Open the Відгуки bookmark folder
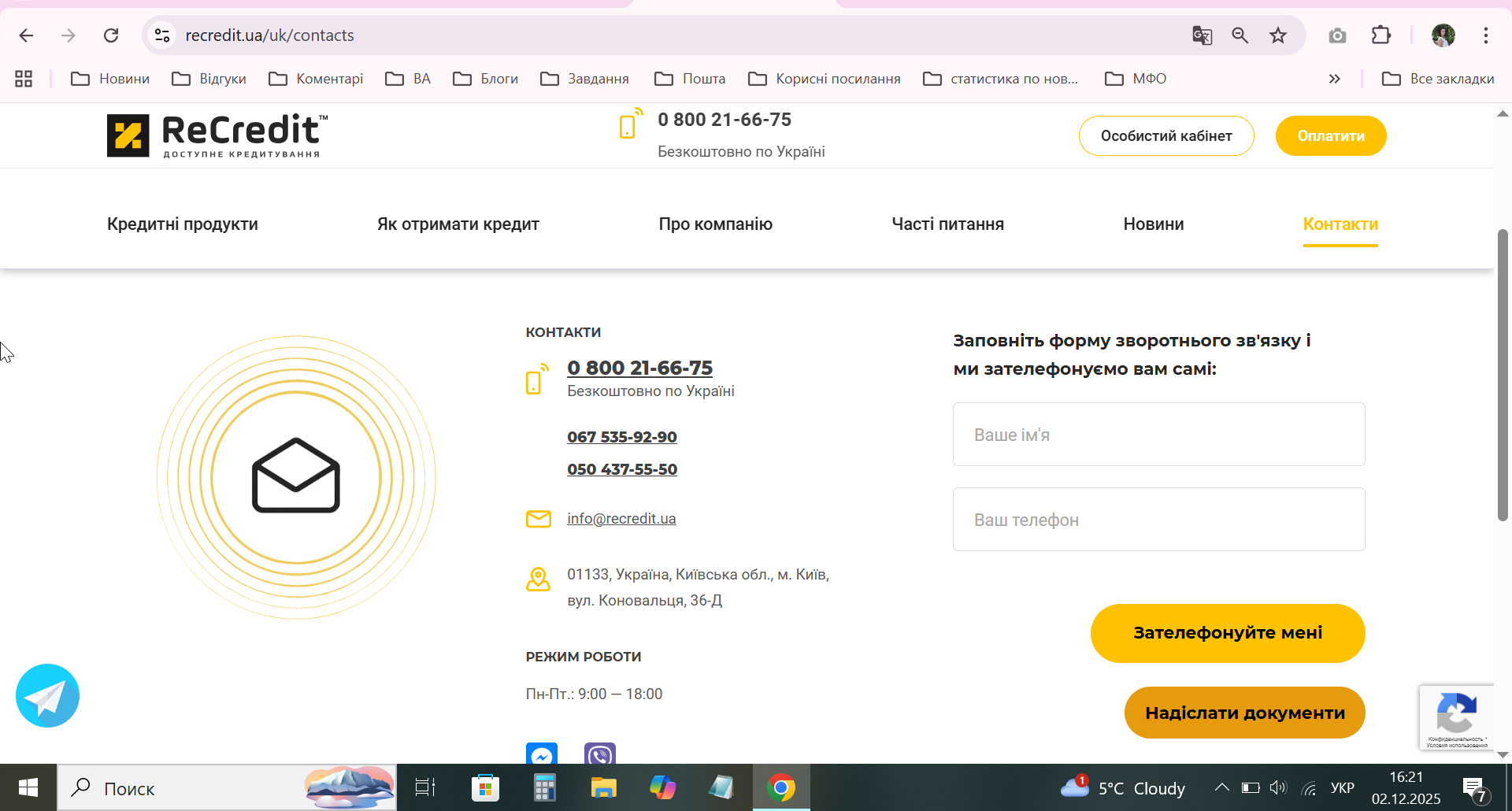This screenshot has width=1512, height=811. [209, 79]
